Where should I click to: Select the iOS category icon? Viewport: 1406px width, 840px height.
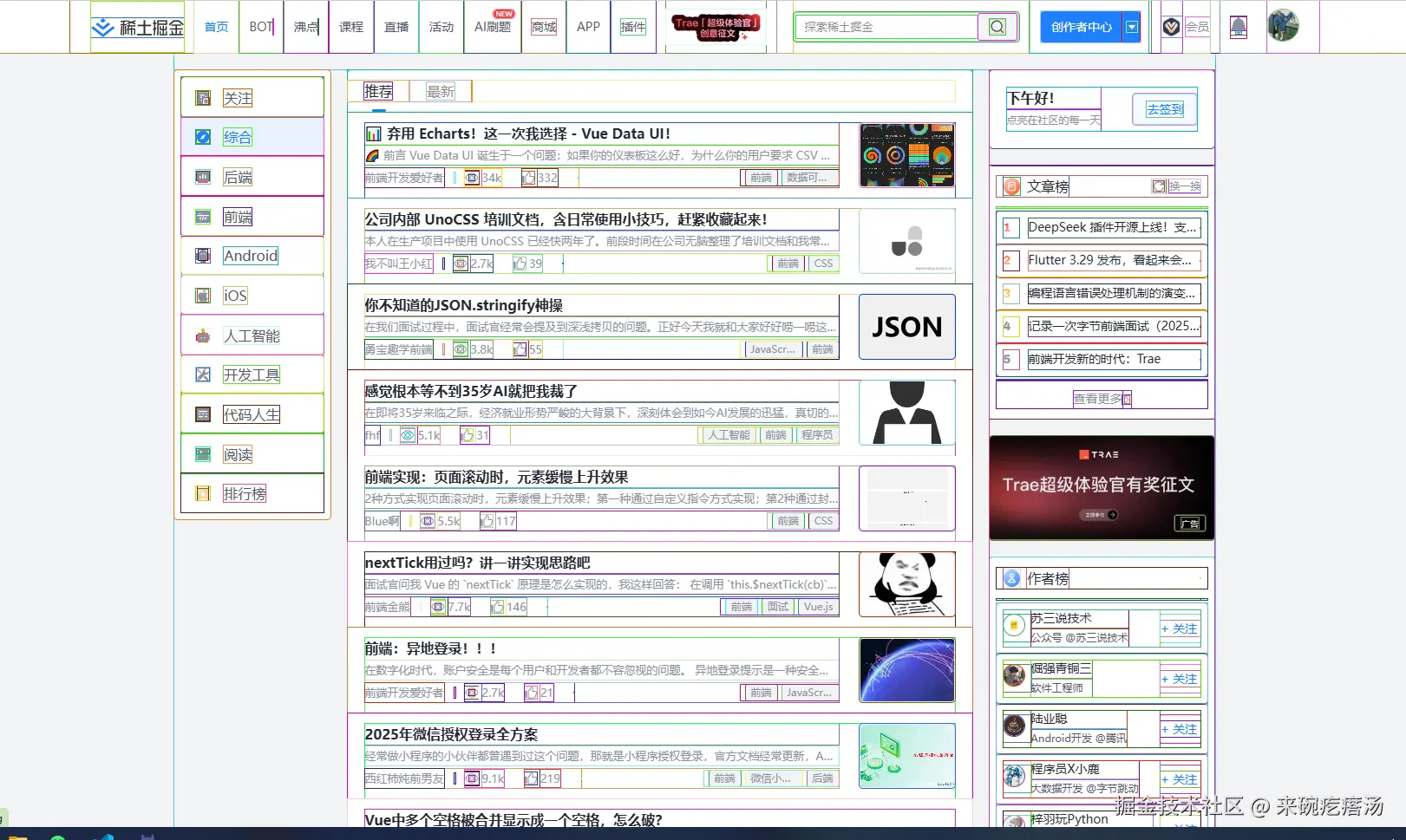click(203, 296)
